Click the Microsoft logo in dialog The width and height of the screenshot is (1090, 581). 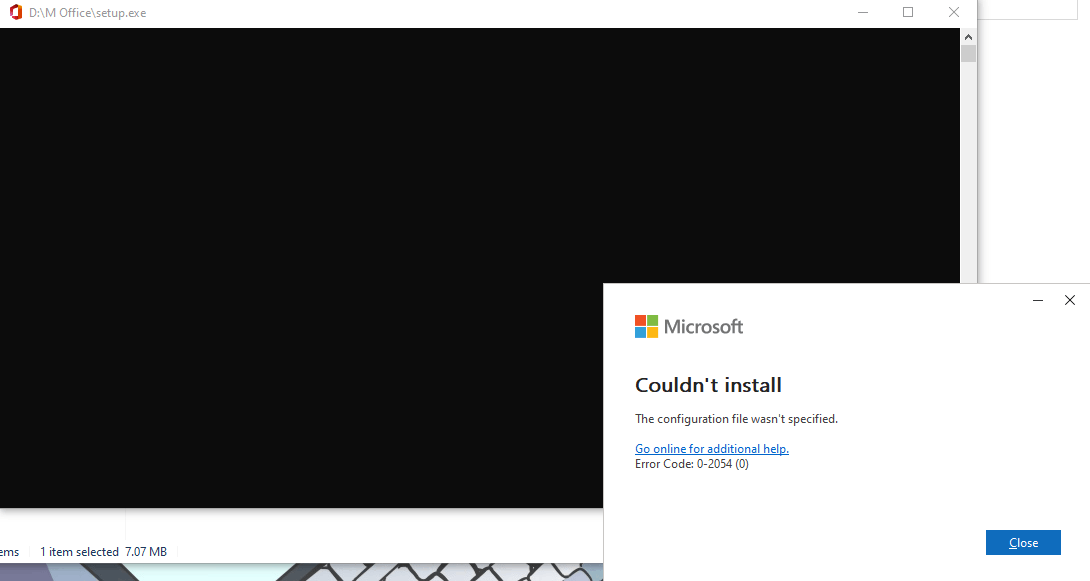[x=689, y=327]
